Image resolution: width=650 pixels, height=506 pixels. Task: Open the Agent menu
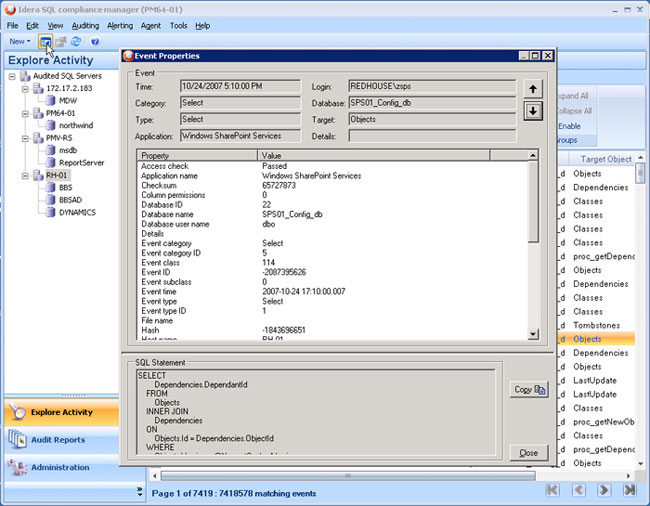point(150,26)
